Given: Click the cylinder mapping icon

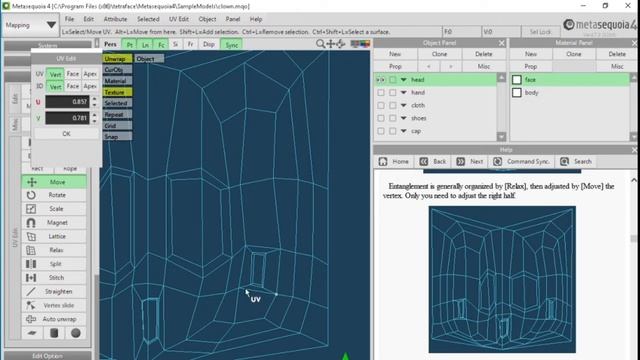Looking at the screenshot, I should click(54, 333).
